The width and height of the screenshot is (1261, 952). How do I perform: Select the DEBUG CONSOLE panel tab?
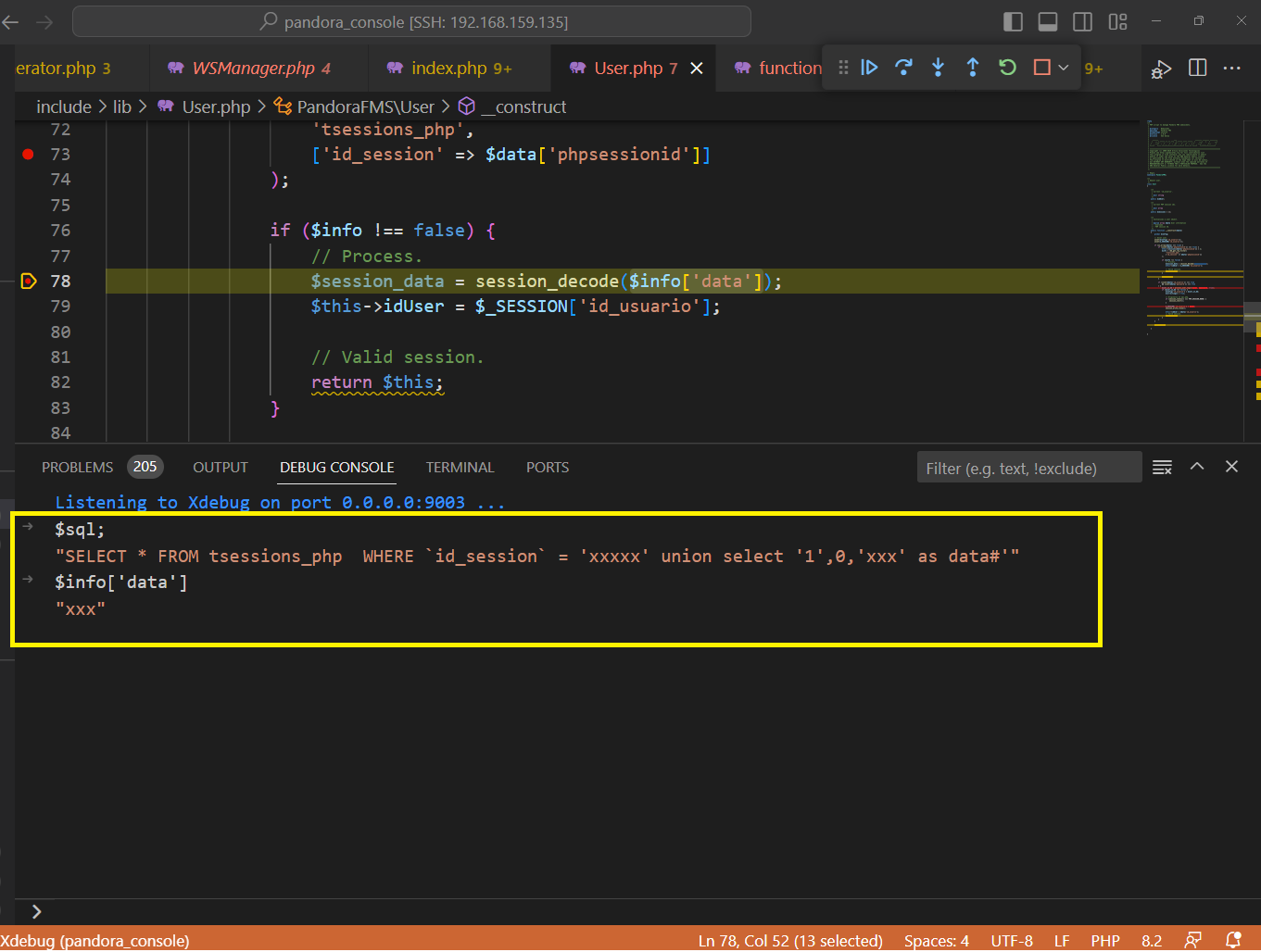tap(337, 468)
